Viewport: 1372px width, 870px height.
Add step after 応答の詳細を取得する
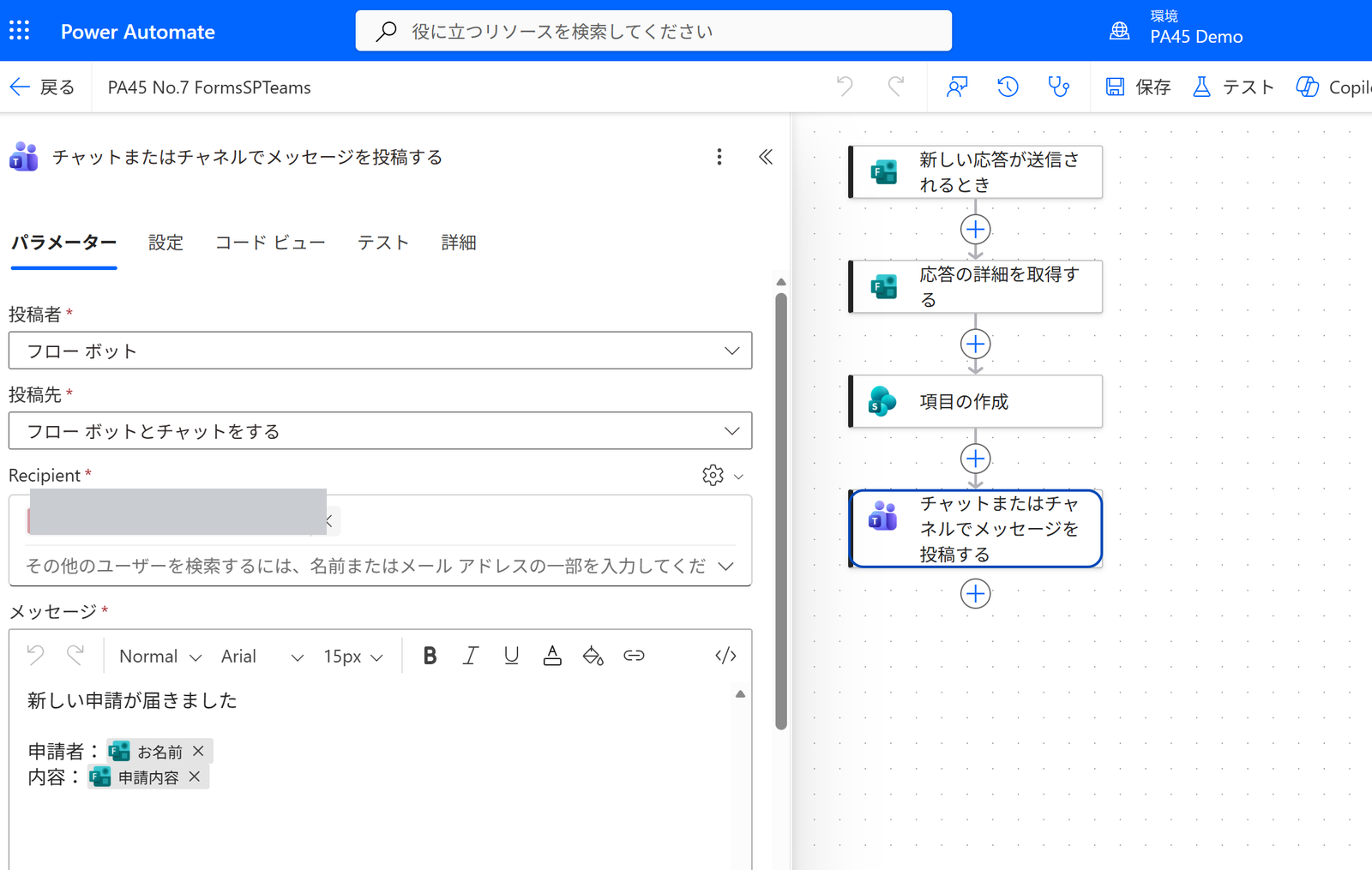click(x=975, y=345)
